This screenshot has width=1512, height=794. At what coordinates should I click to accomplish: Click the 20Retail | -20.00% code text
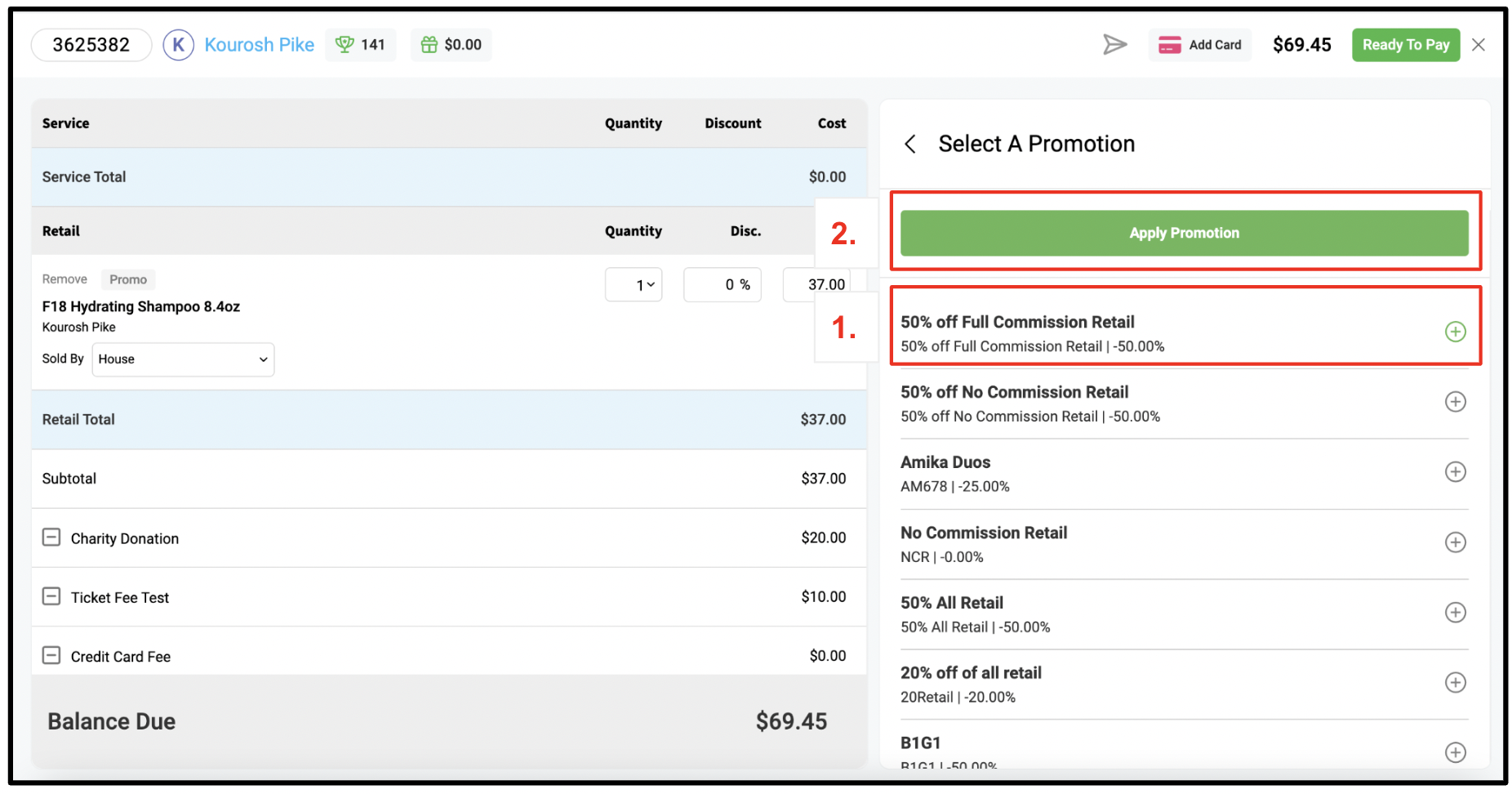[958, 698]
